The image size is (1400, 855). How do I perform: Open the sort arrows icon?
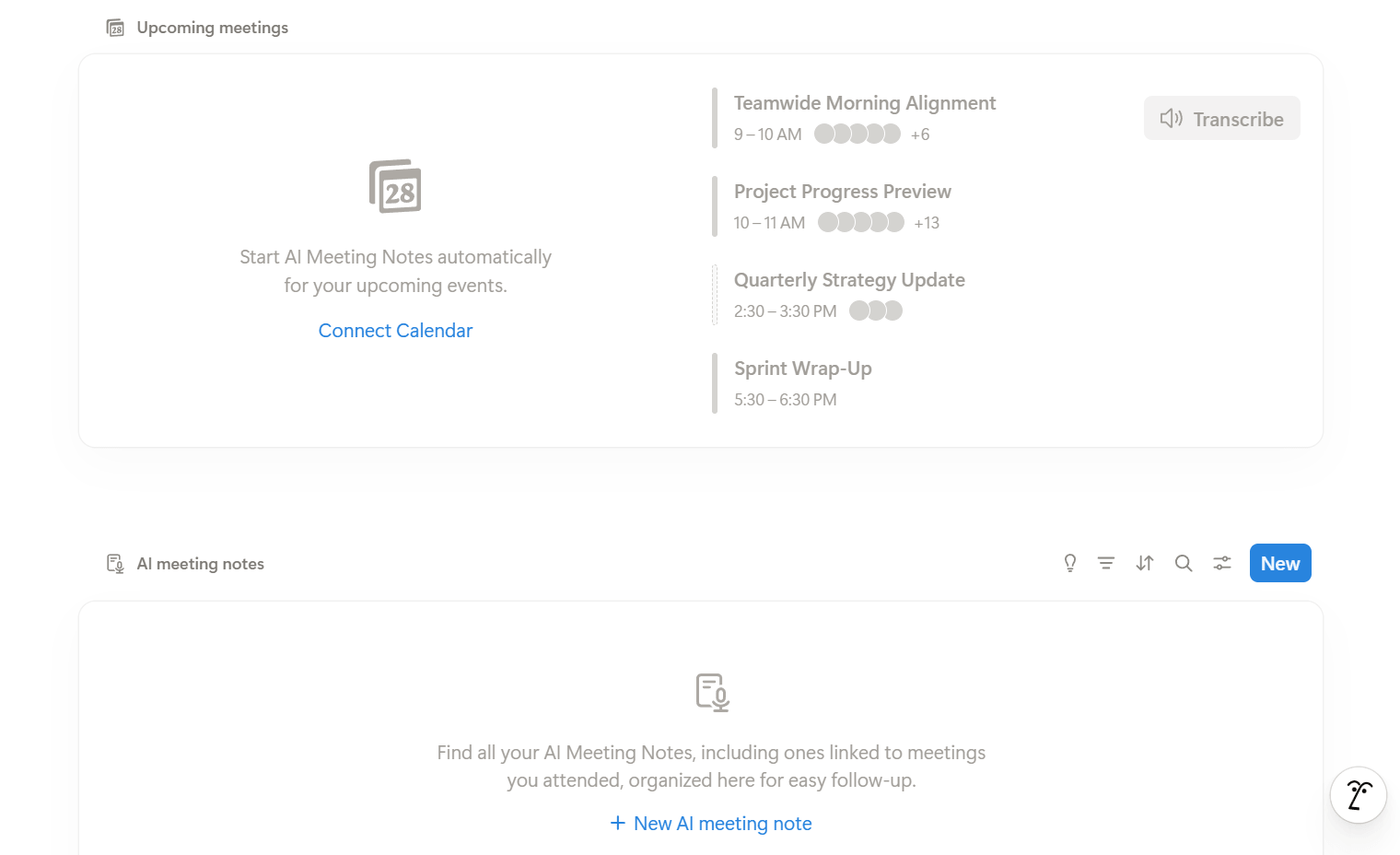tap(1145, 563)
